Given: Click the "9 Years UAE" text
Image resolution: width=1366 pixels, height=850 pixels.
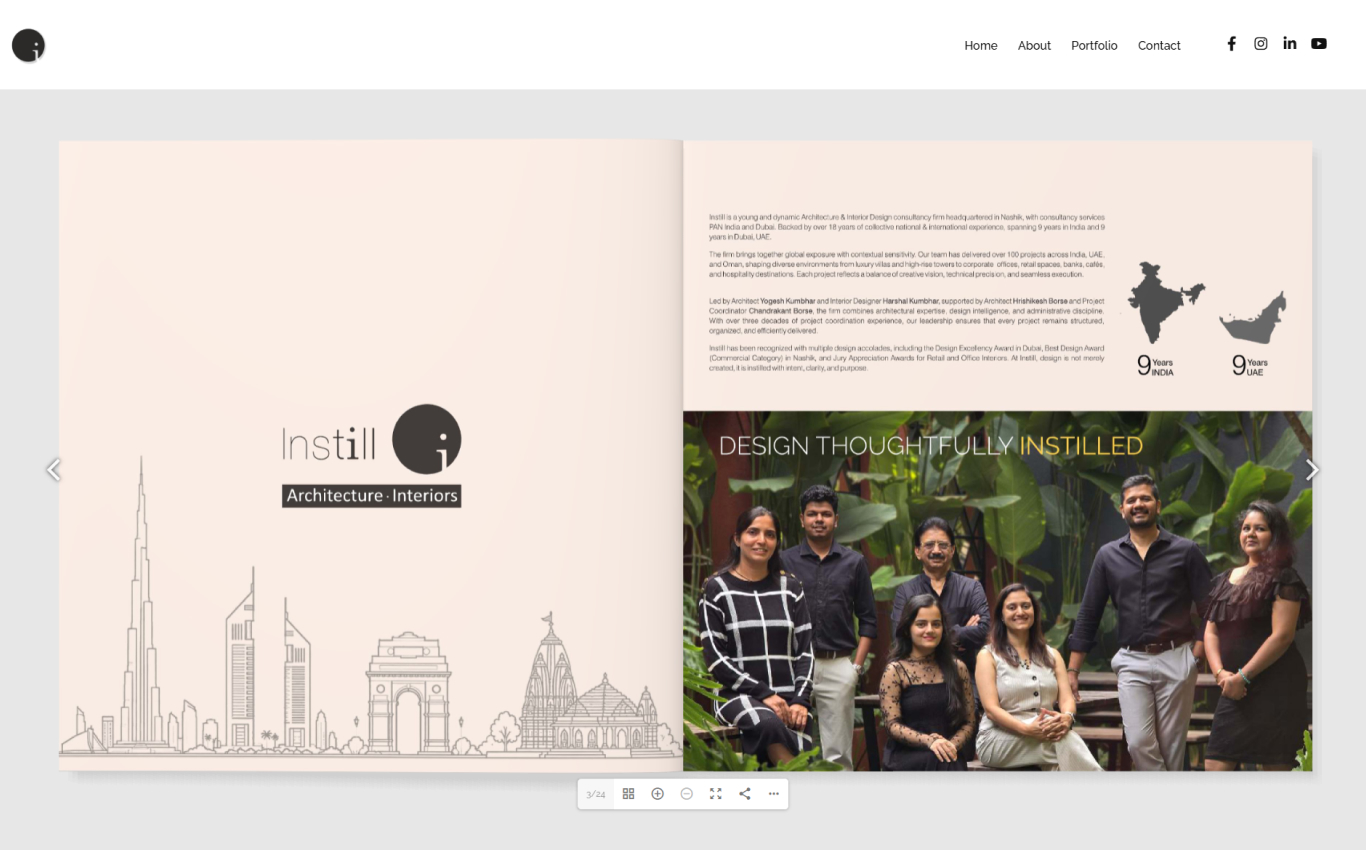Looking at the screenshot, I should 1249,366.
